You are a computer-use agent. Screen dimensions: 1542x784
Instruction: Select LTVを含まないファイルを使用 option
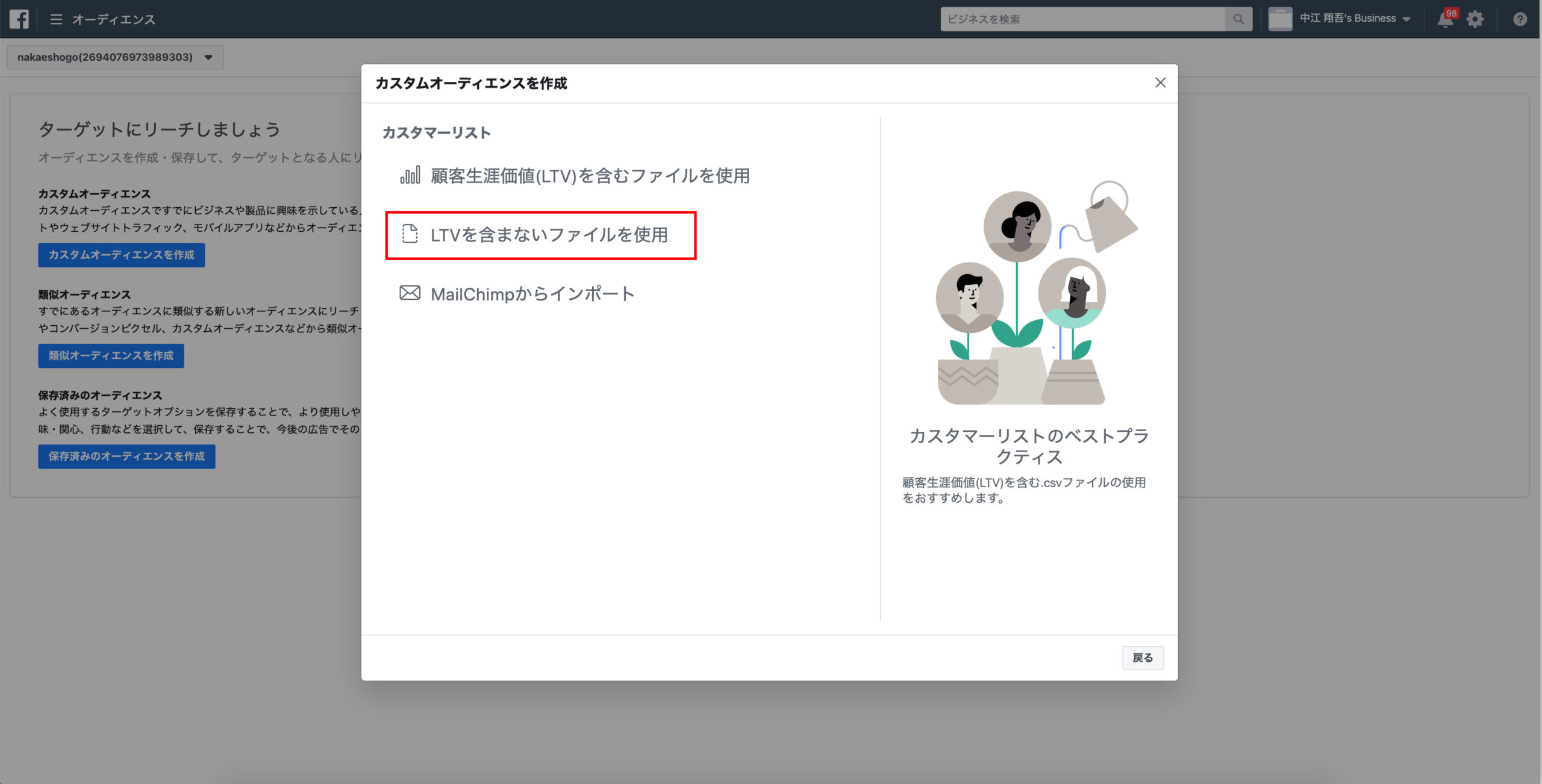549,235
